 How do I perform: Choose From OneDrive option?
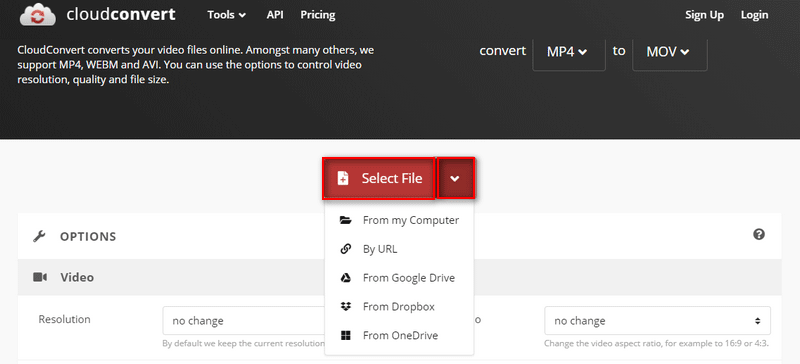coord(399,335)
